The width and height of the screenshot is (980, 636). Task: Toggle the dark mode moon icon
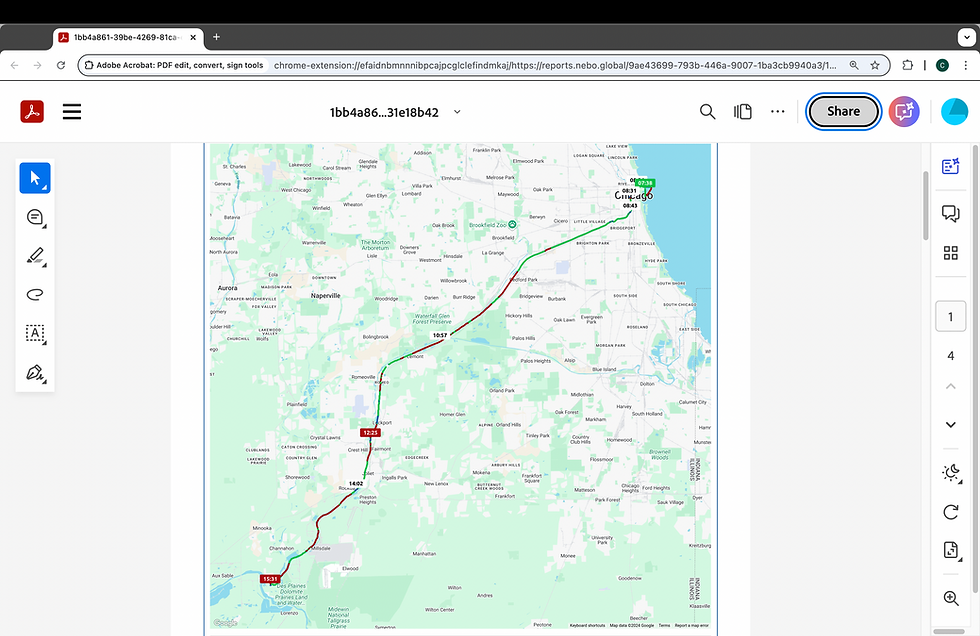[951, 473]
